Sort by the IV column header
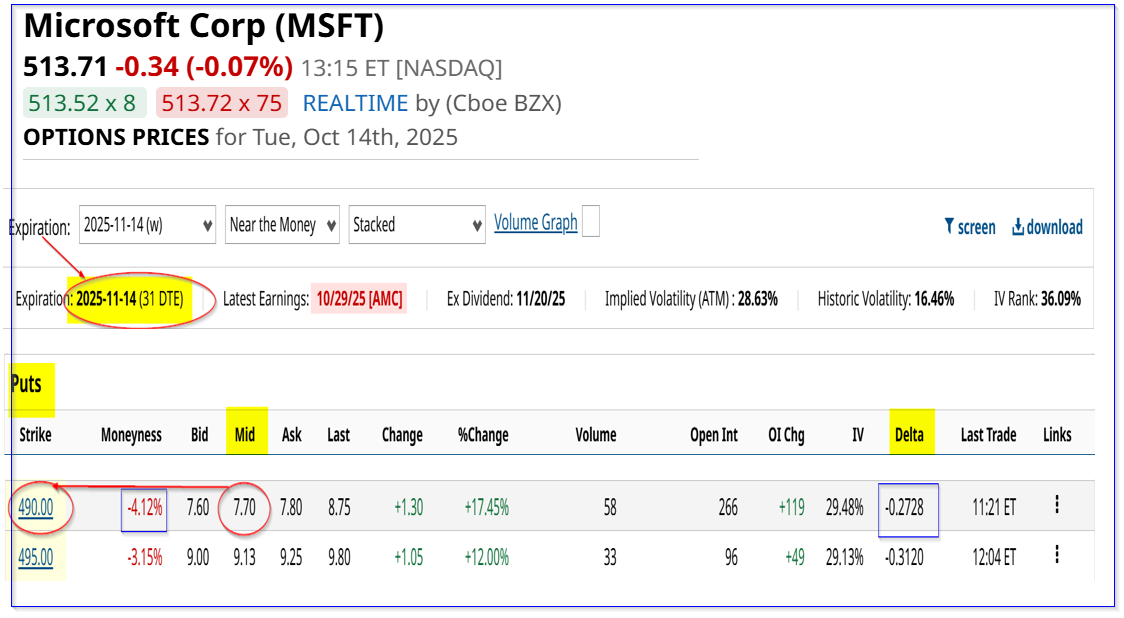Screen dimensions: 1124x618 857,435
